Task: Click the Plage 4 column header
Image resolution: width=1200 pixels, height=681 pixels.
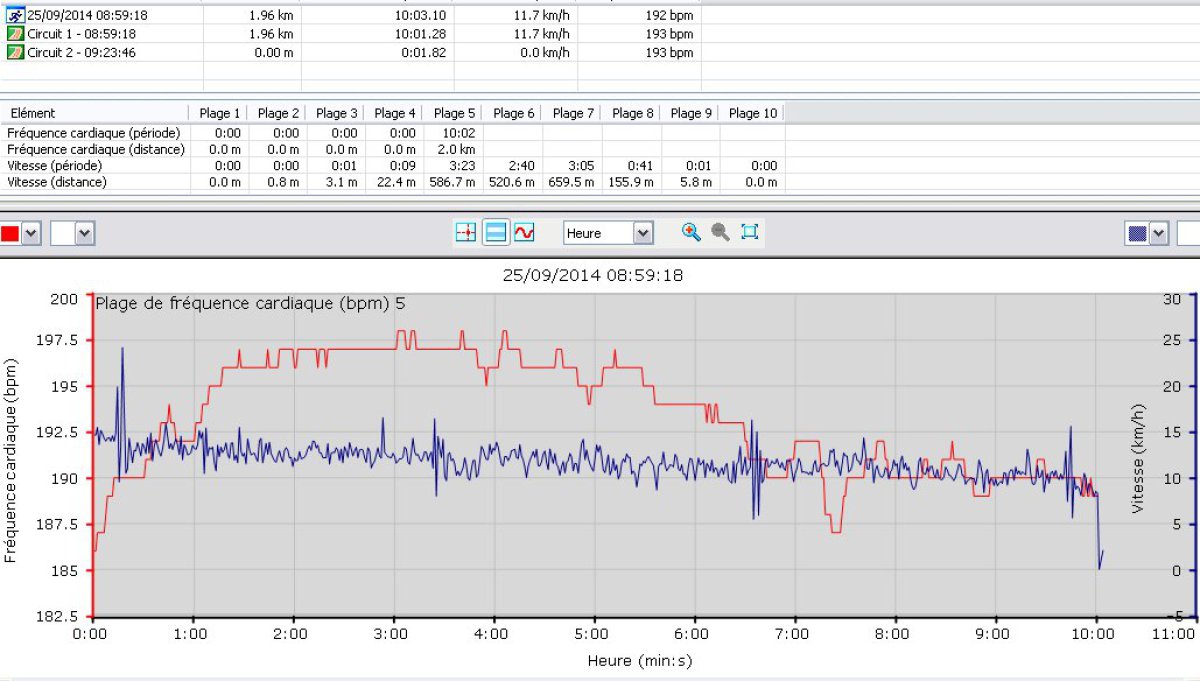Action: pos(396,113)
